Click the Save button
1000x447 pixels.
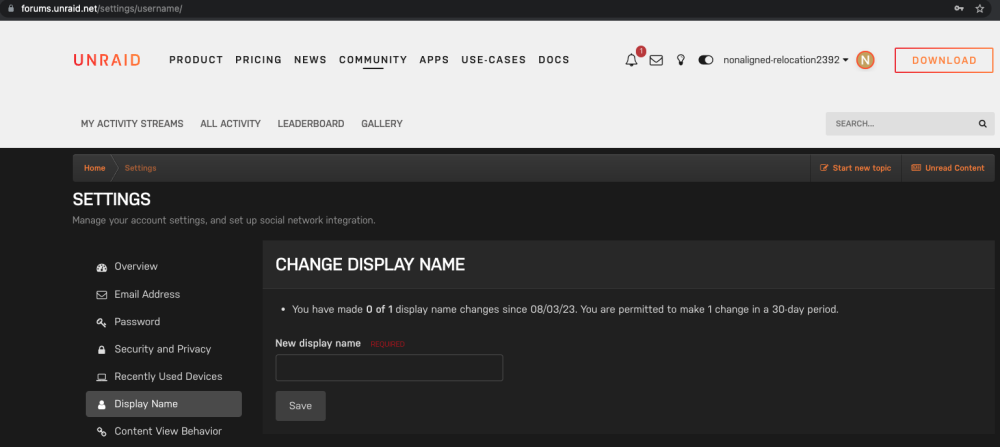(300, 406)
